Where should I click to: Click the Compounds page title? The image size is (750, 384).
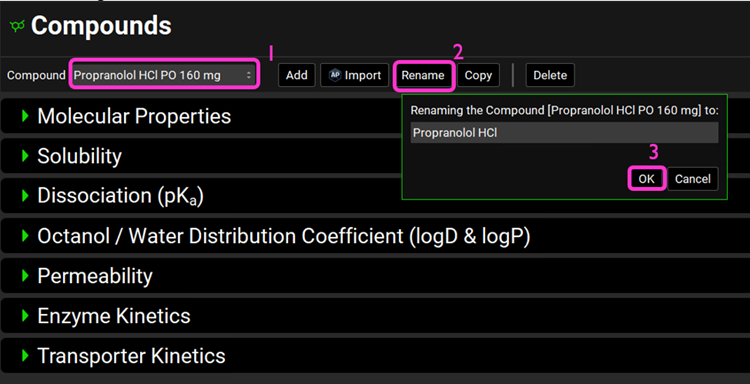click(101, 26)
